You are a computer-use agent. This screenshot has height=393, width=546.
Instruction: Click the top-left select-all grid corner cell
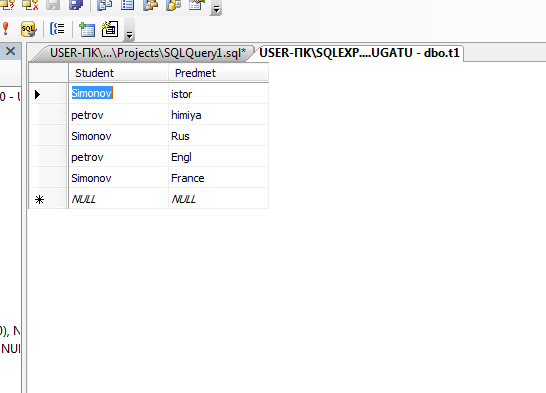48,73
